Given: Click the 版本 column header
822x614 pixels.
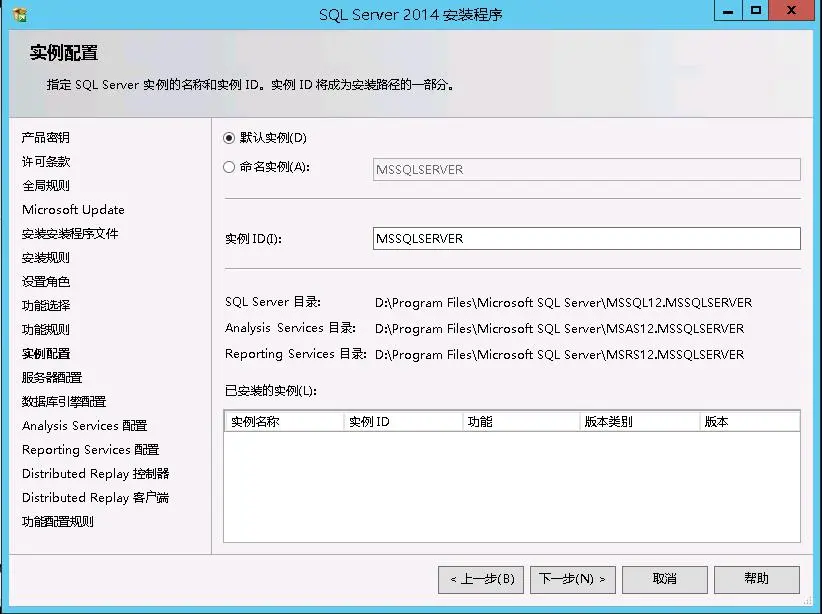Looking at the screenshot, I should point(750,422).
